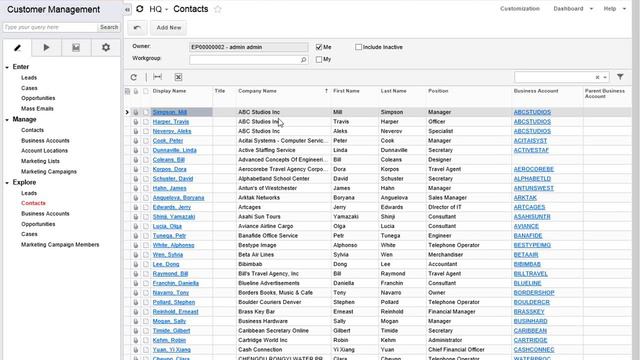Click the notes icon in Cook, Peter row
The image size is (640, 360).
tap(136, 141)
